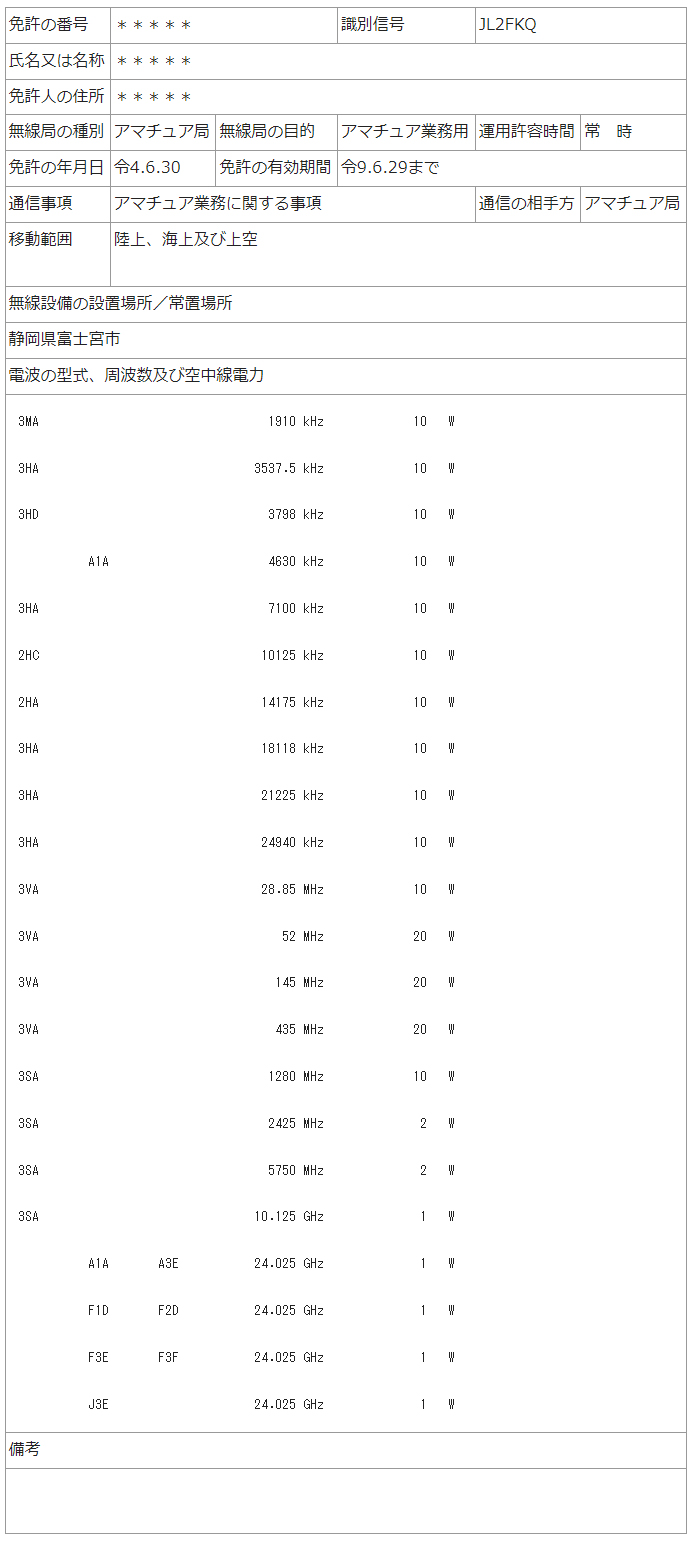Click the 氏名又は名称 label cell

coord(57,61)
